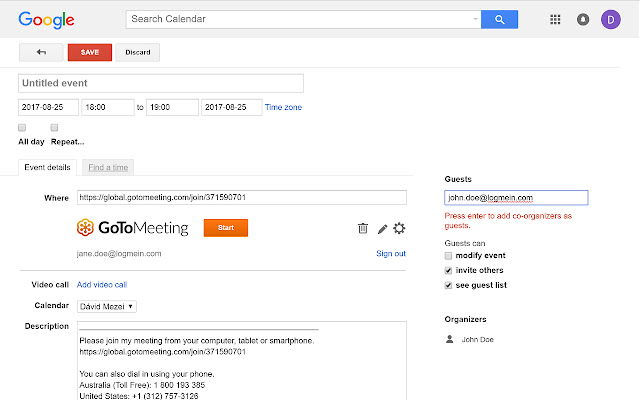The width and height of the screenshot is (640, 400).
Task: Toggle the Repeat checkbox
Action: (x=55, y=128)
